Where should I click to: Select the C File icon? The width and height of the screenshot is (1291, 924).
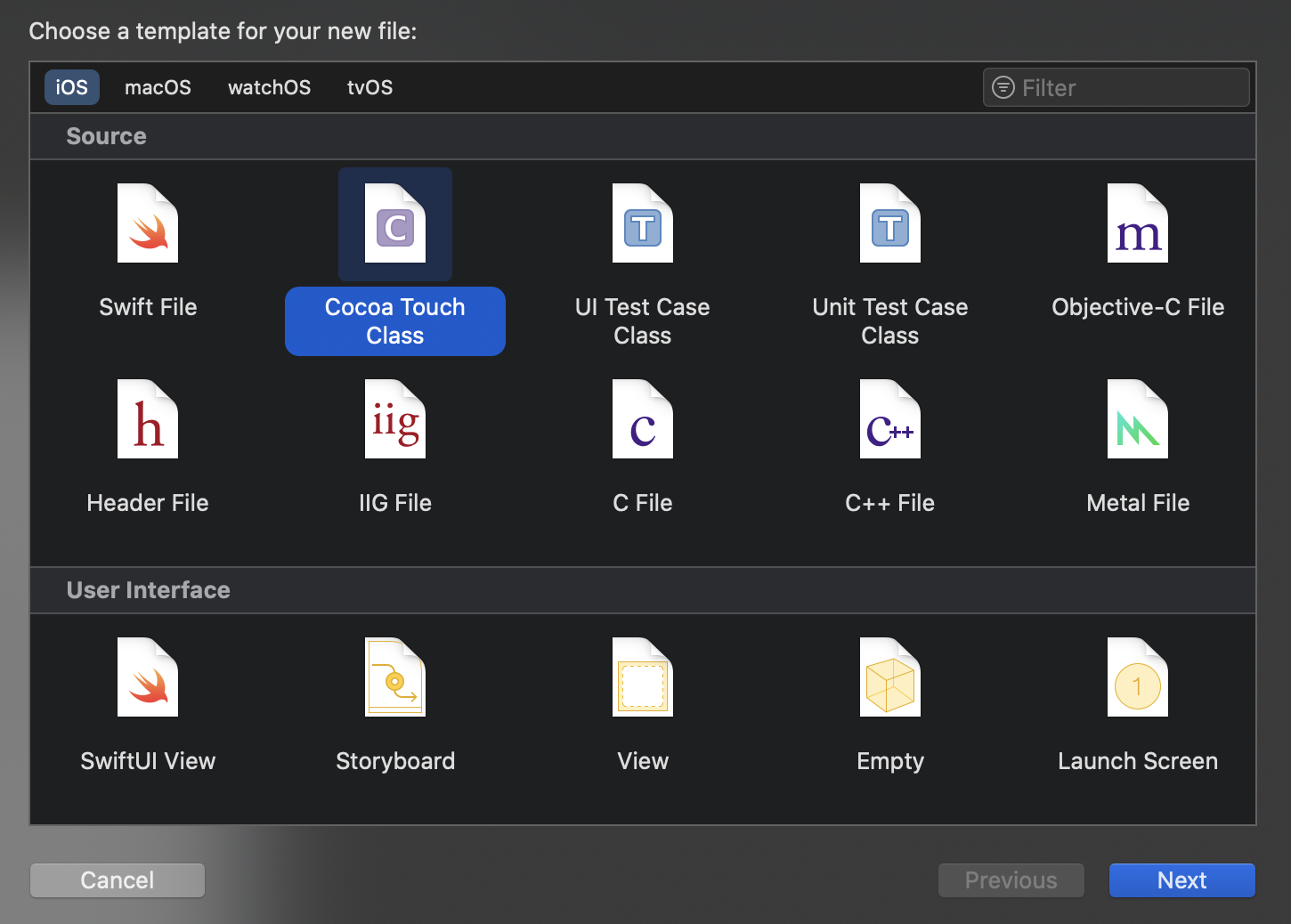click(x=643, y=419)
